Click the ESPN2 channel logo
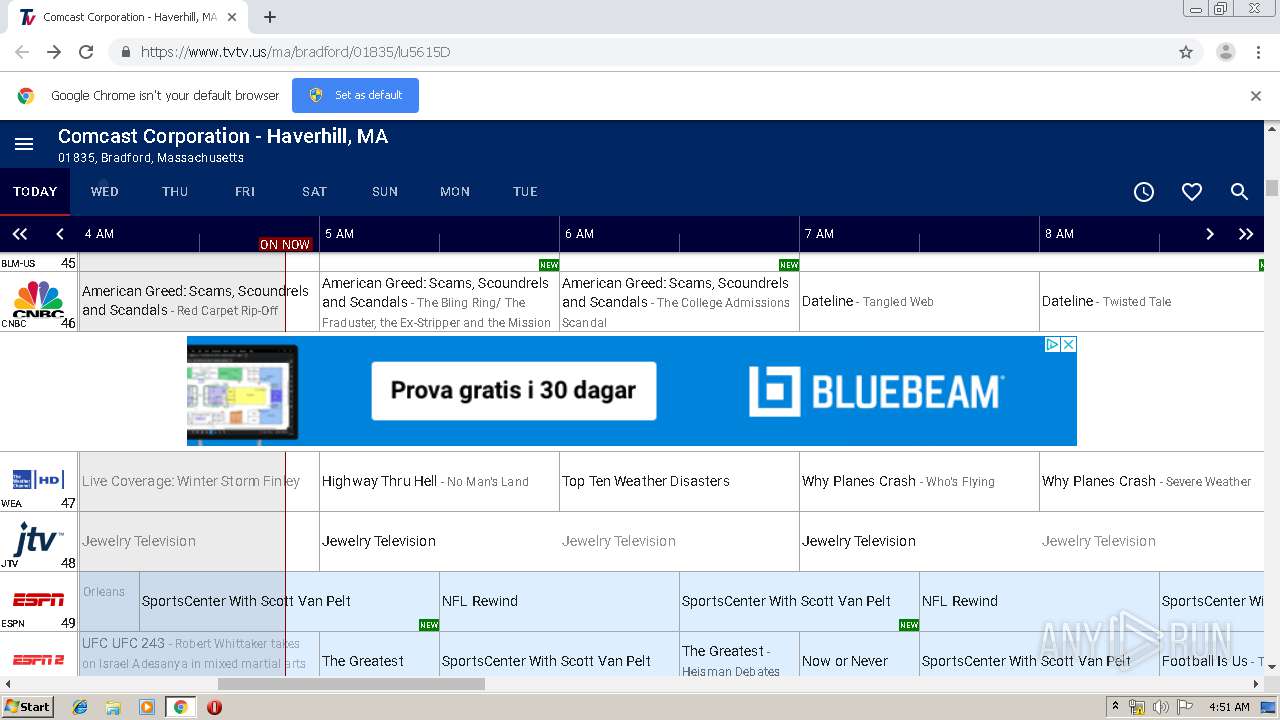 [38, 660]
